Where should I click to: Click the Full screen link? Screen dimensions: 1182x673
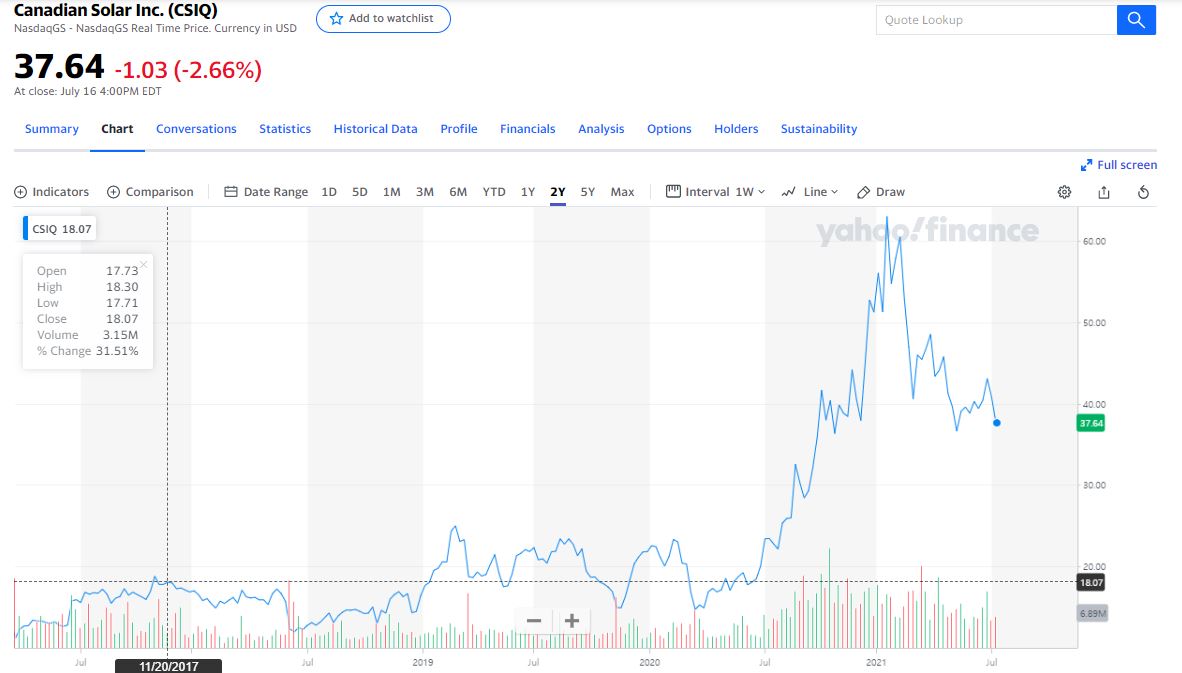point(1119,165)
